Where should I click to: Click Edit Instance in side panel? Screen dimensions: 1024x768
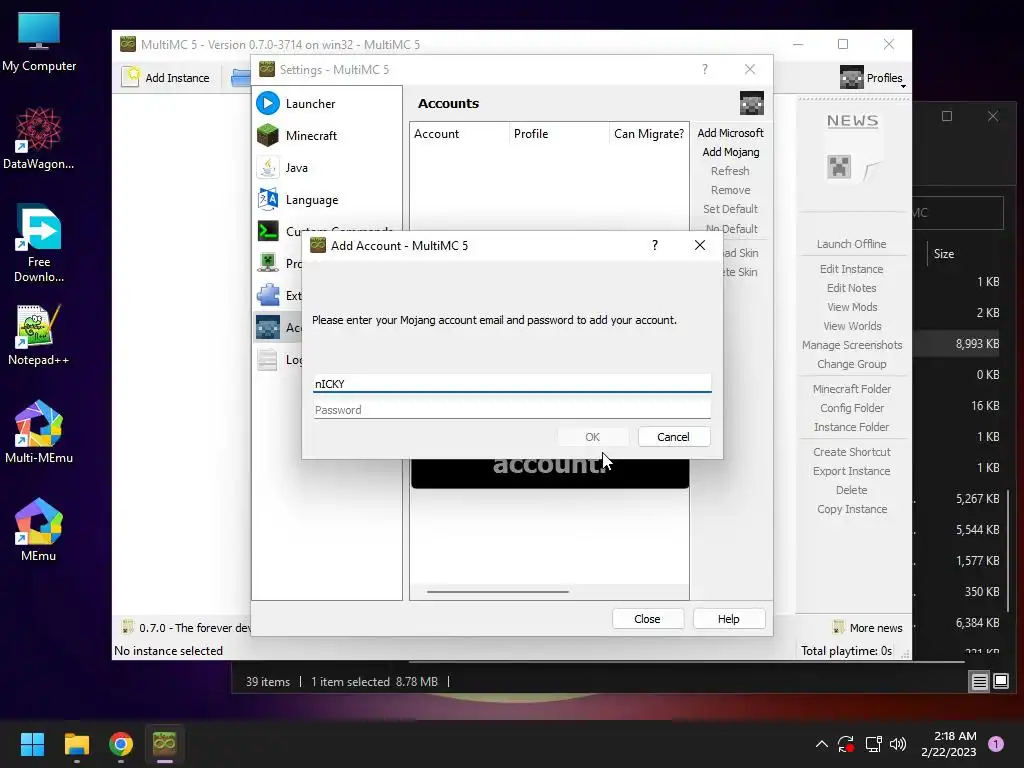click(851, 268)
